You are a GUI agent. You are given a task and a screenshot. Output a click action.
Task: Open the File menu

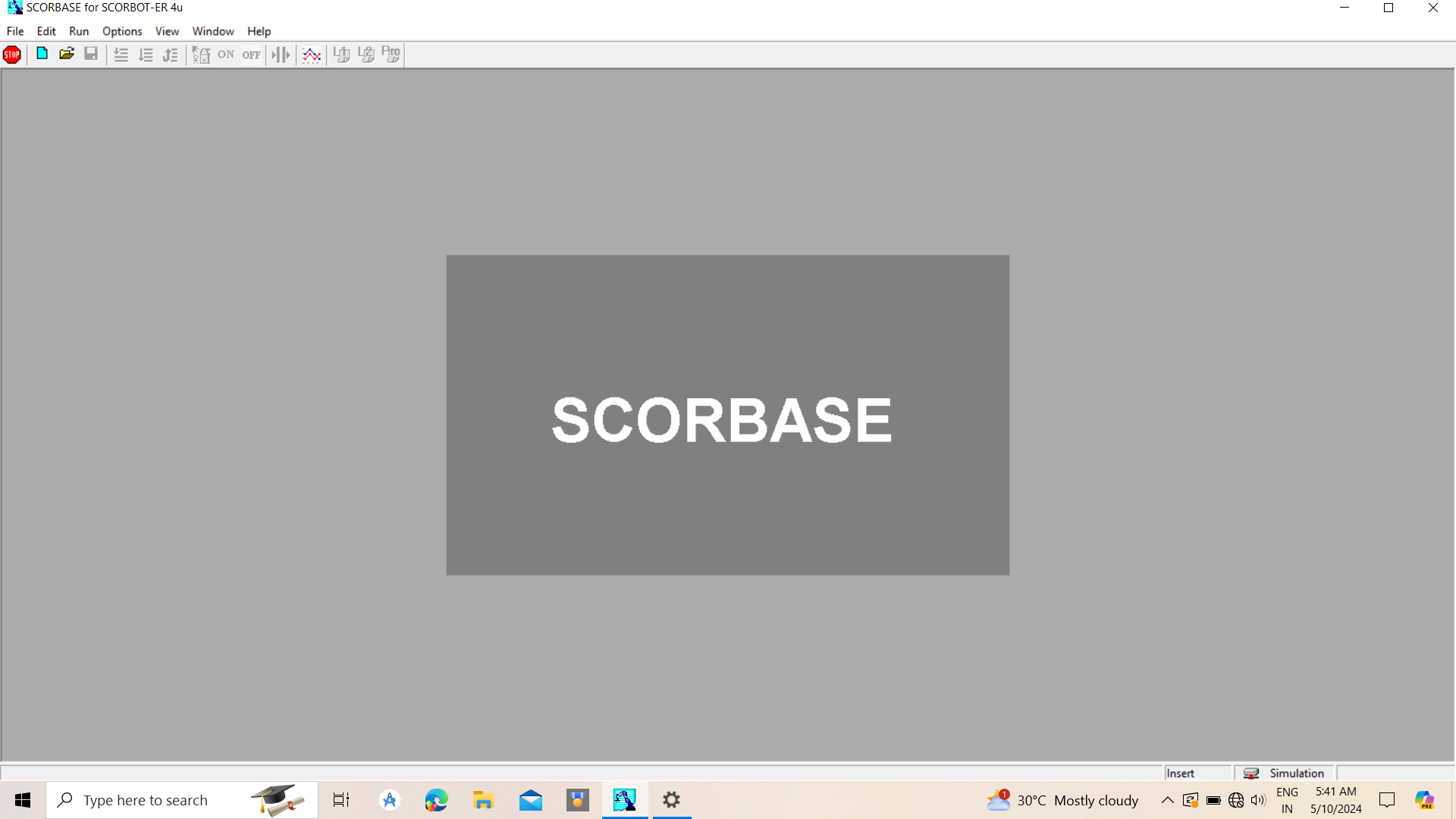coord(15,31)
